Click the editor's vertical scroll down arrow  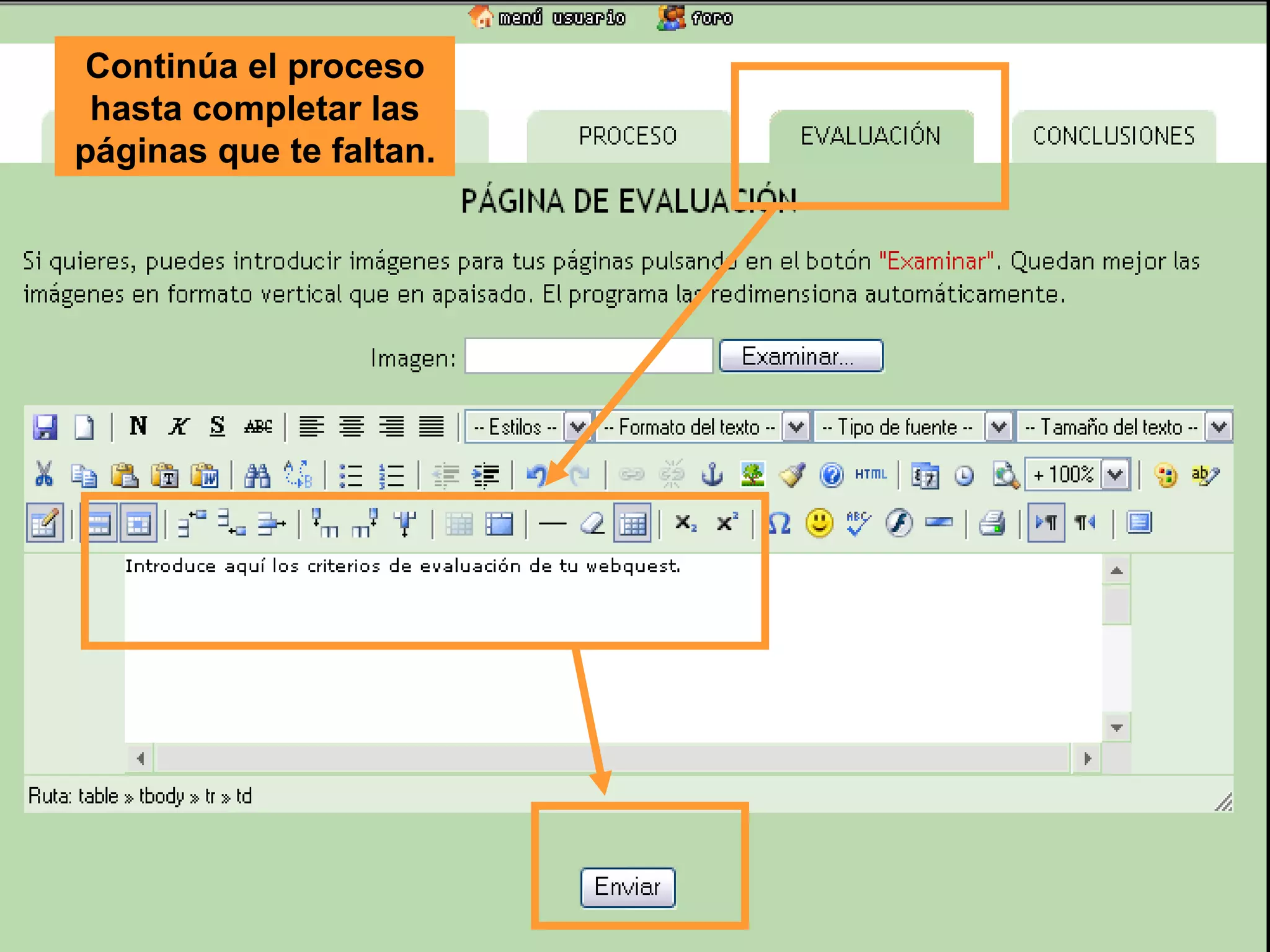1117,728
